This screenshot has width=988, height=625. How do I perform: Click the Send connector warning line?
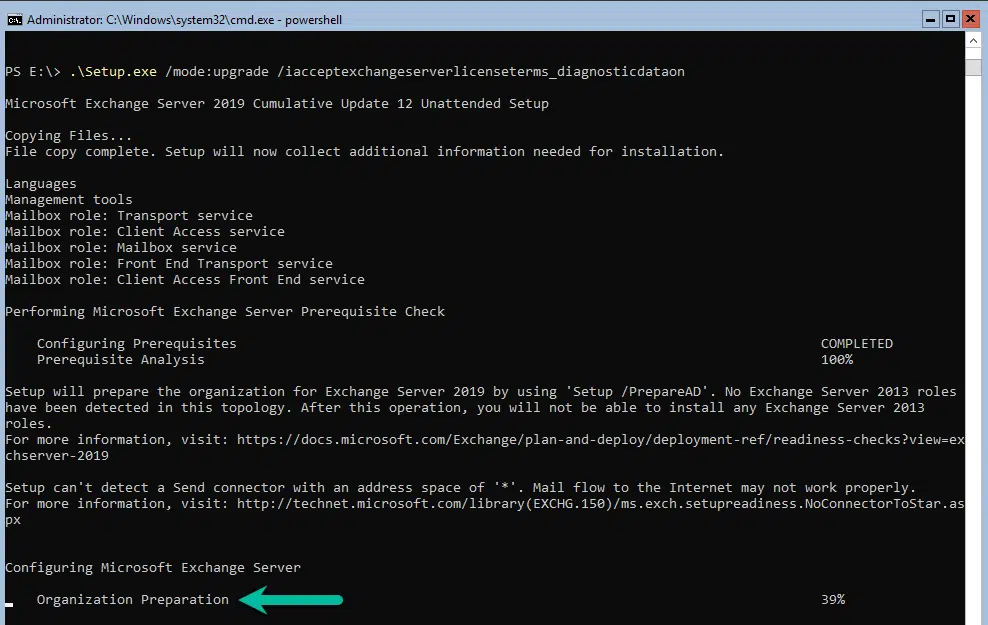point(460,488)
